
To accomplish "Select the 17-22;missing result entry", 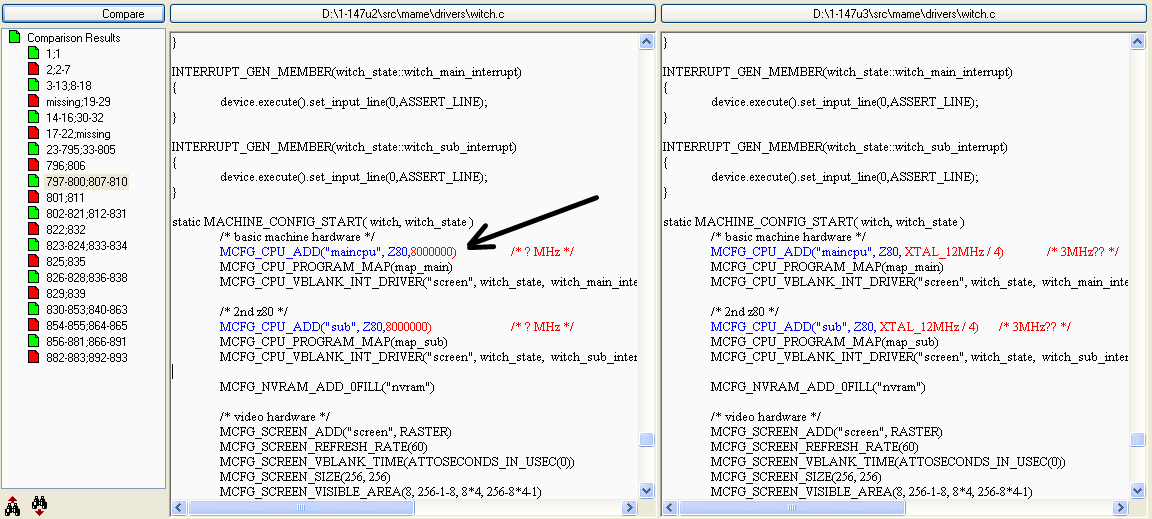I will [78, 134].
